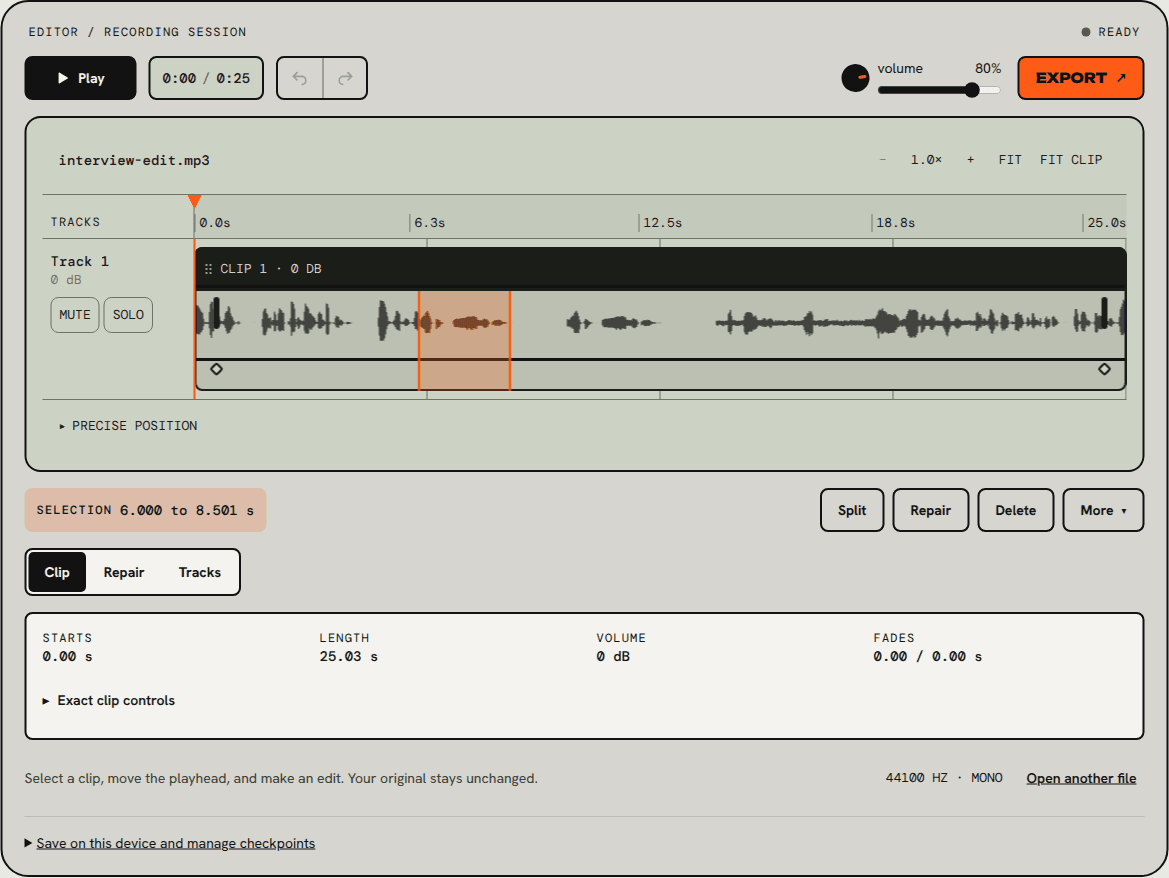Image resolution: width=1169 pixels, height=878 pixels.
Task: Click the round volume knob icon
Action: (x=855, y=78)
